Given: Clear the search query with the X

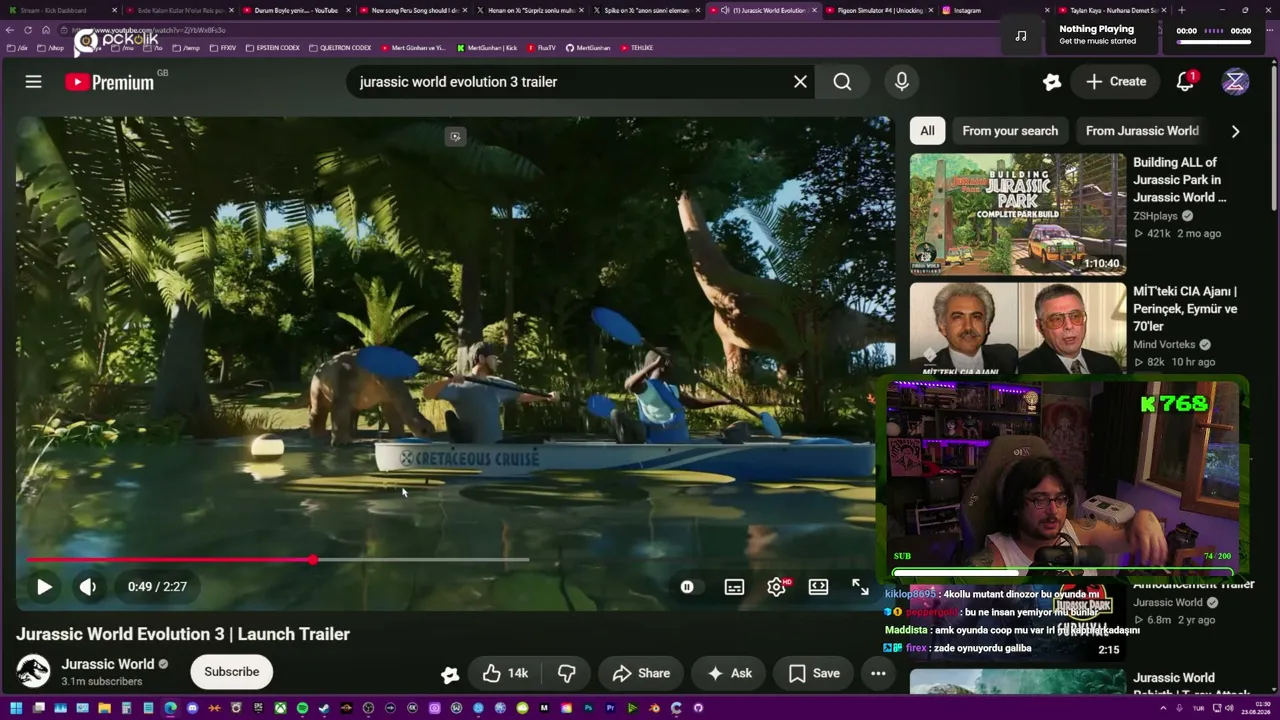Looking at the screenshot, I should [800, 82].
